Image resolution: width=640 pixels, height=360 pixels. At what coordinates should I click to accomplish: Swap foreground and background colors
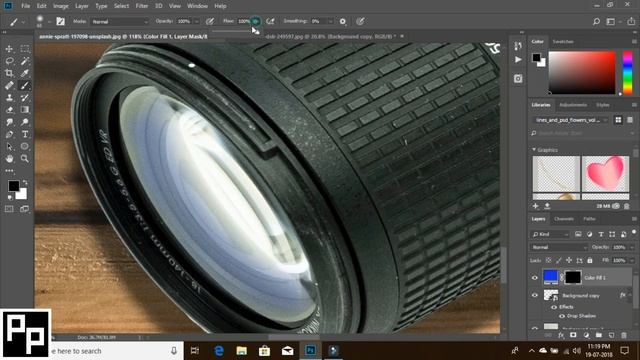coord(25,182)
